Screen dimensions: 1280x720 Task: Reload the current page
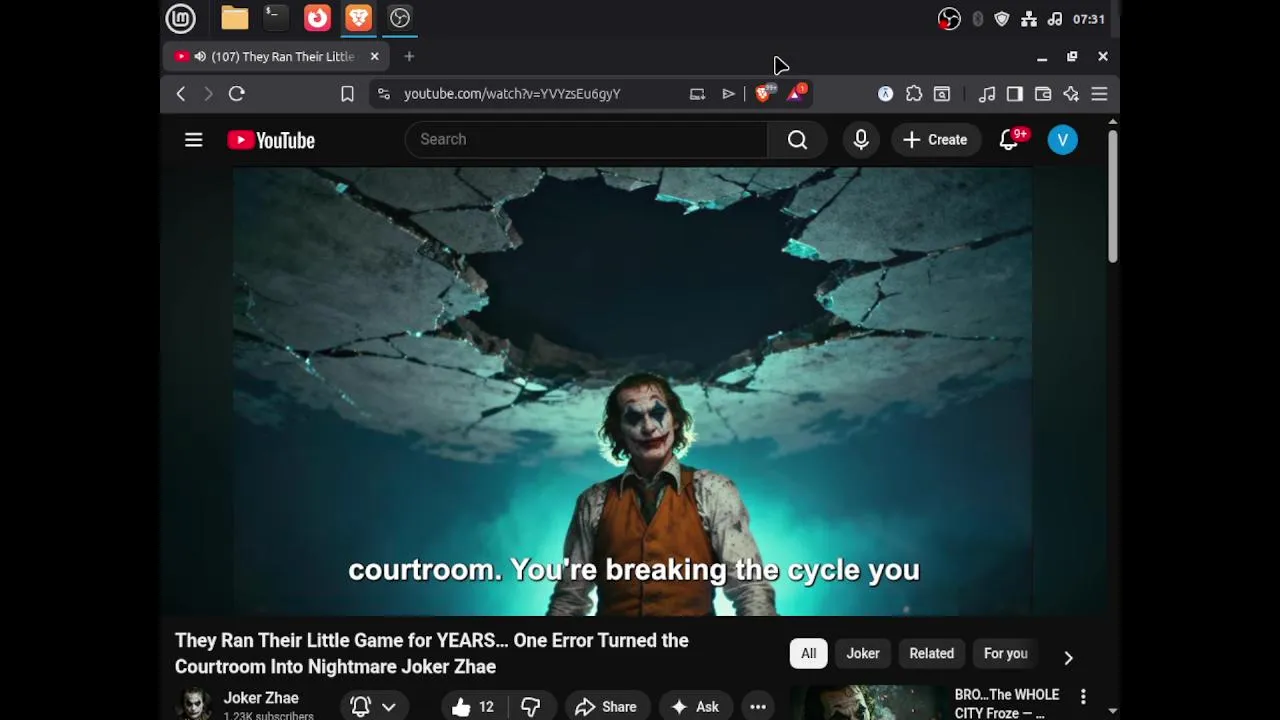point(237,94)
